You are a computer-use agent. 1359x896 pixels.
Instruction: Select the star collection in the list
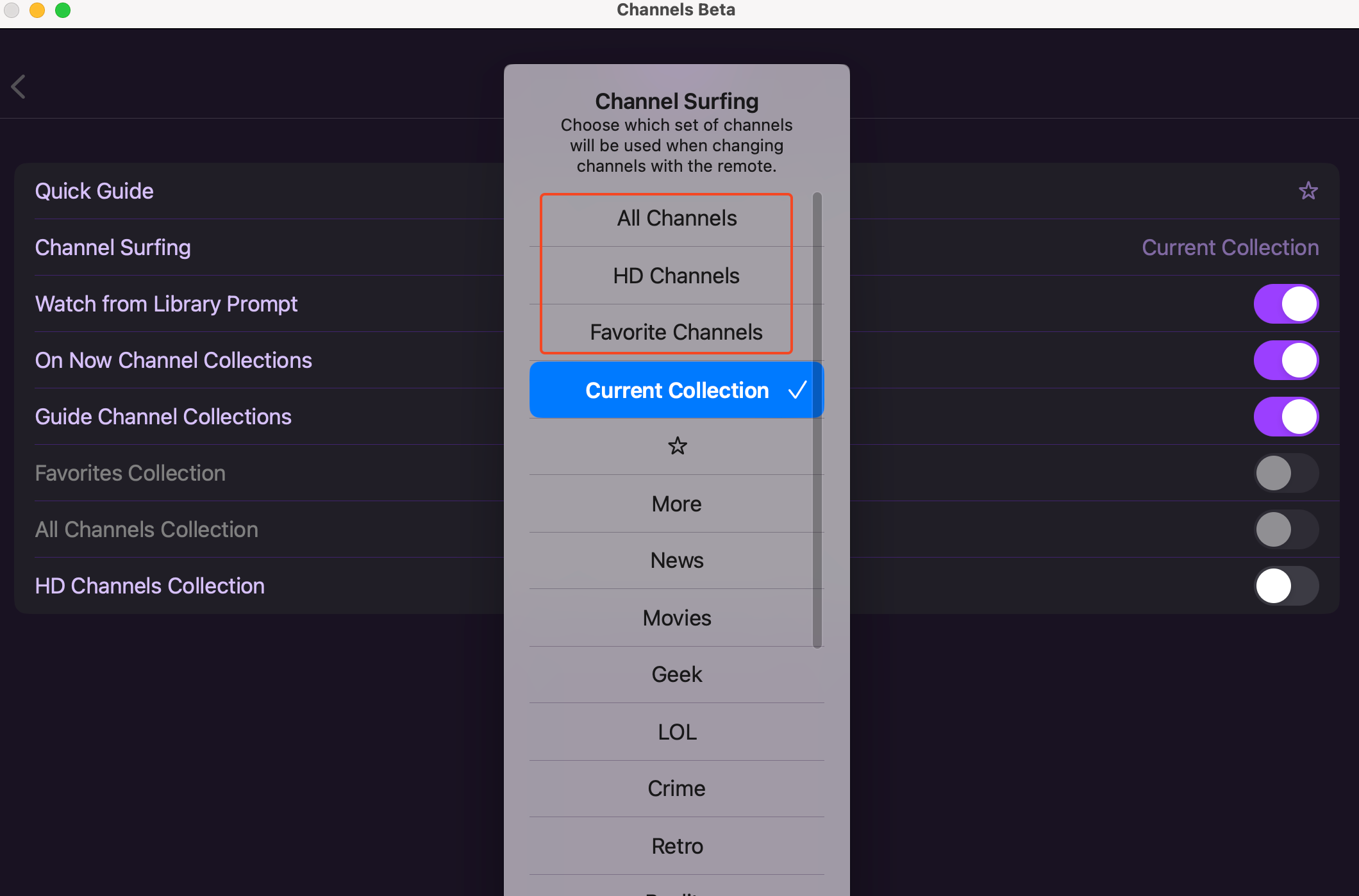[677, 446]
